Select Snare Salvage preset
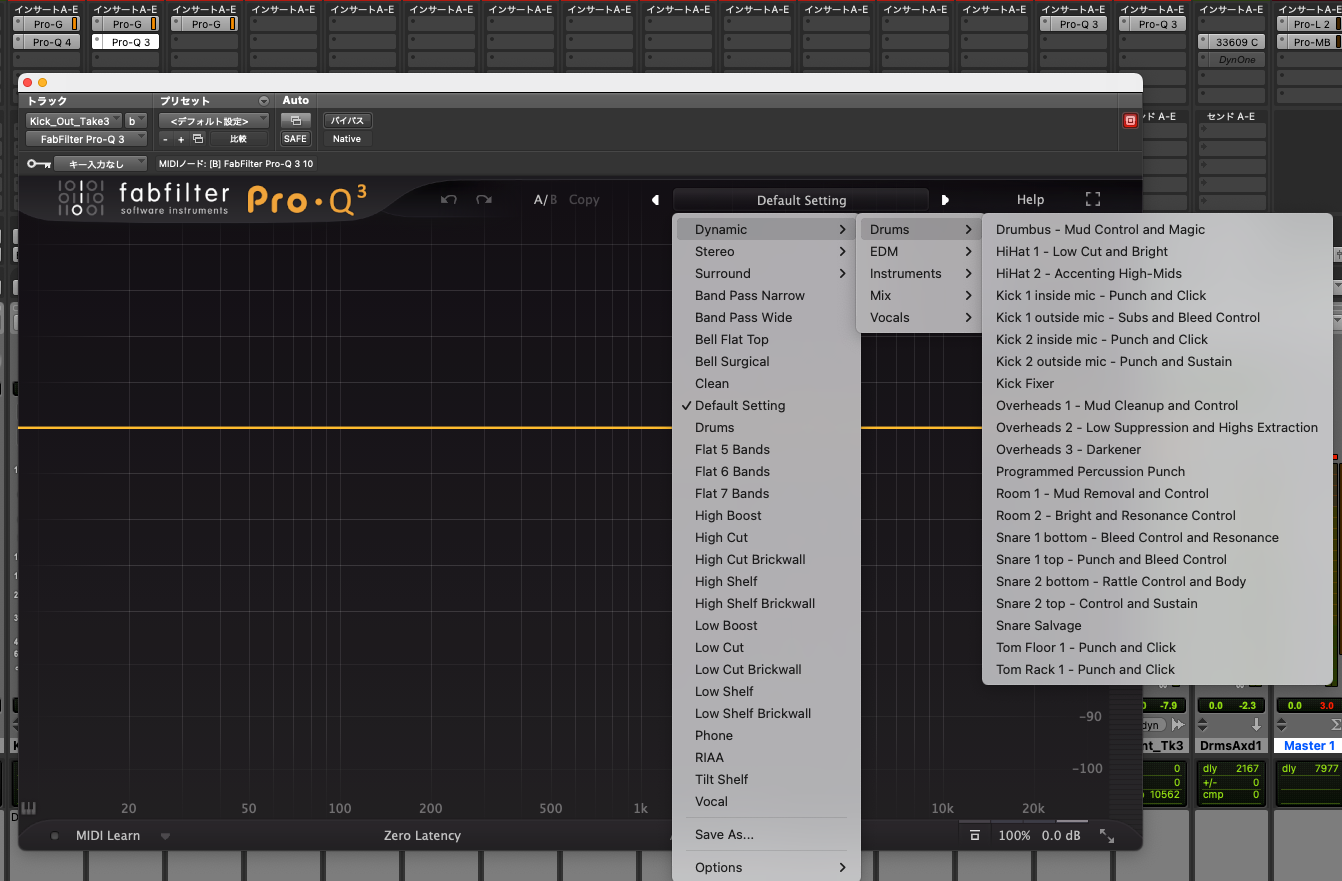This screenshot has height=881, width=1342. tap(1157, 626)
